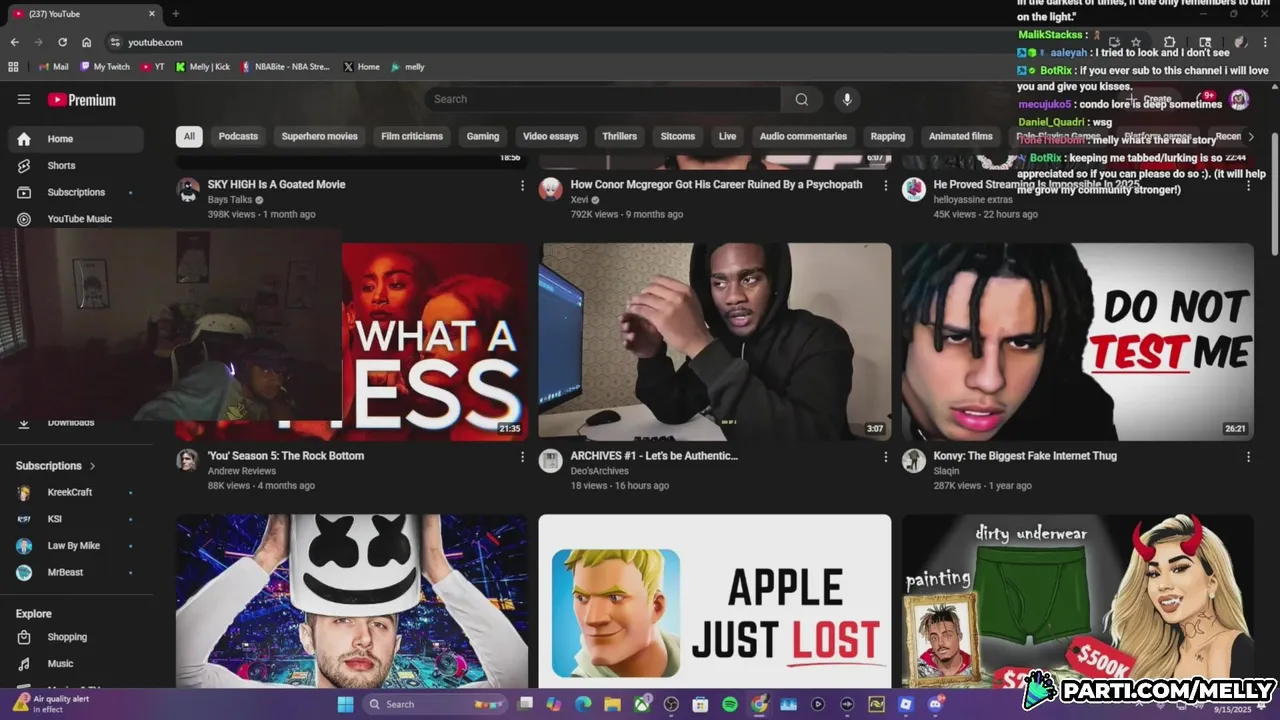Filter feed by Sitcoms chip

tap(678, 136)
